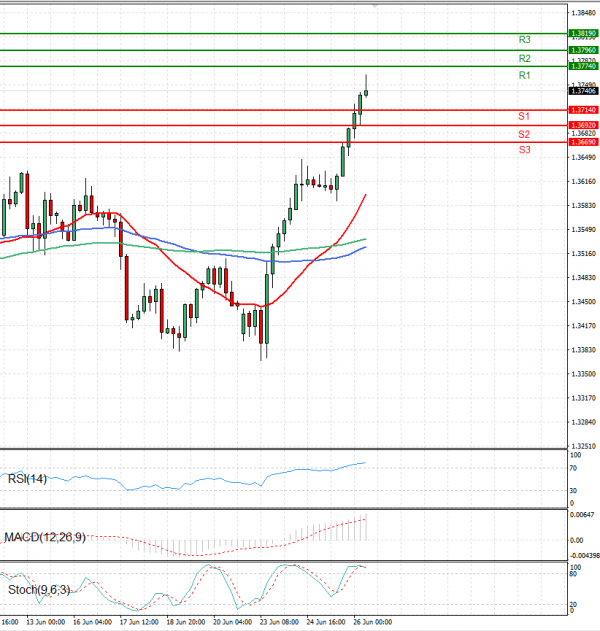The height and width of the screenshot is (631, 600).
Task: Click the 23 Jun 08:00 time label
Action: point(279,622)
